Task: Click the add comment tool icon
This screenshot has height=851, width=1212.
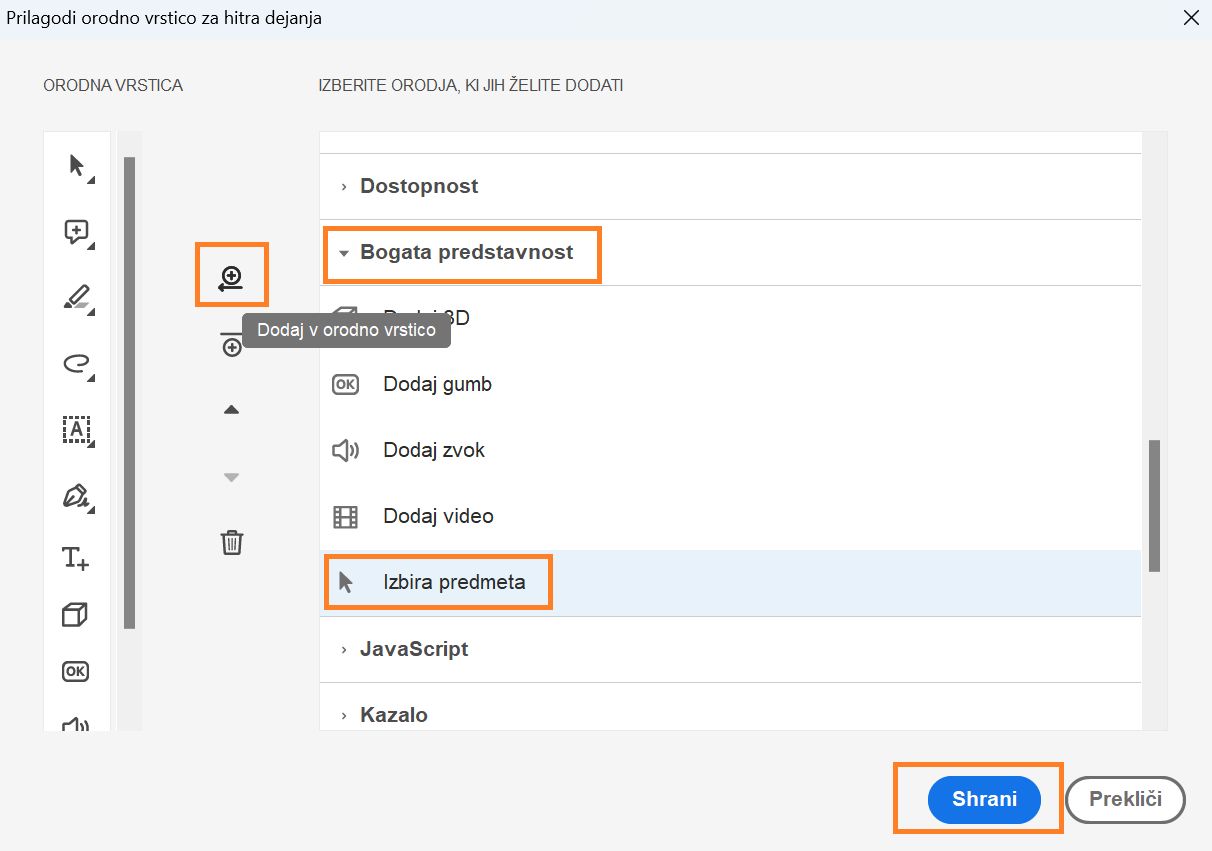Action: tap(76, 232)
